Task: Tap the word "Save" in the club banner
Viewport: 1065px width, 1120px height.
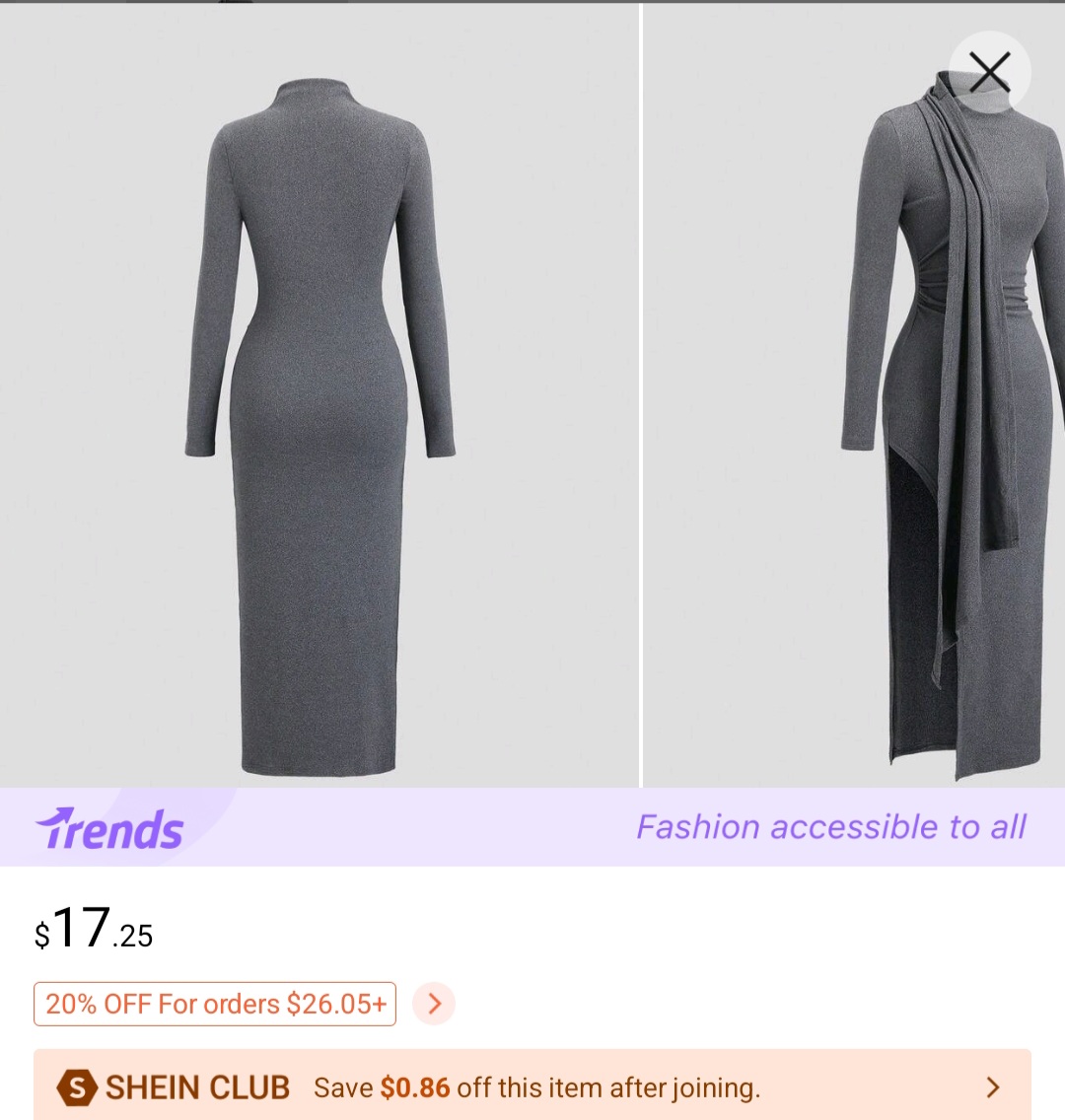Action: (343, 1087)
